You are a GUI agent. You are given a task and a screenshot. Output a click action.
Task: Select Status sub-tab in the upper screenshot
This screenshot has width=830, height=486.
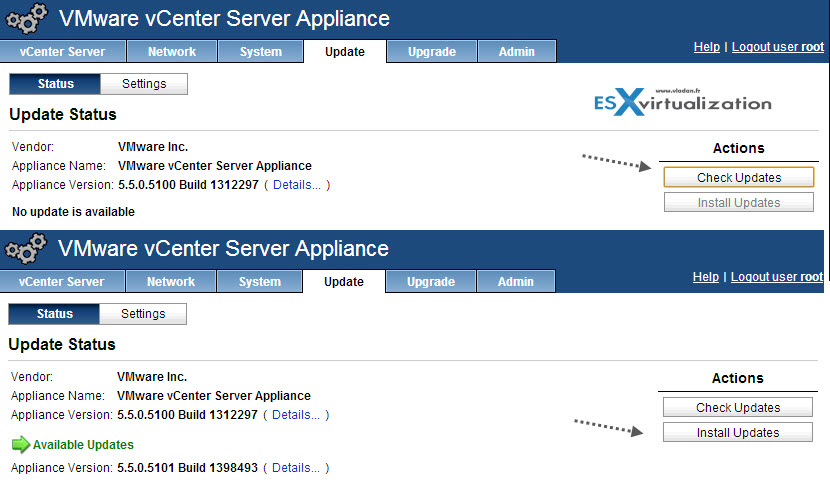coord(55,84)
